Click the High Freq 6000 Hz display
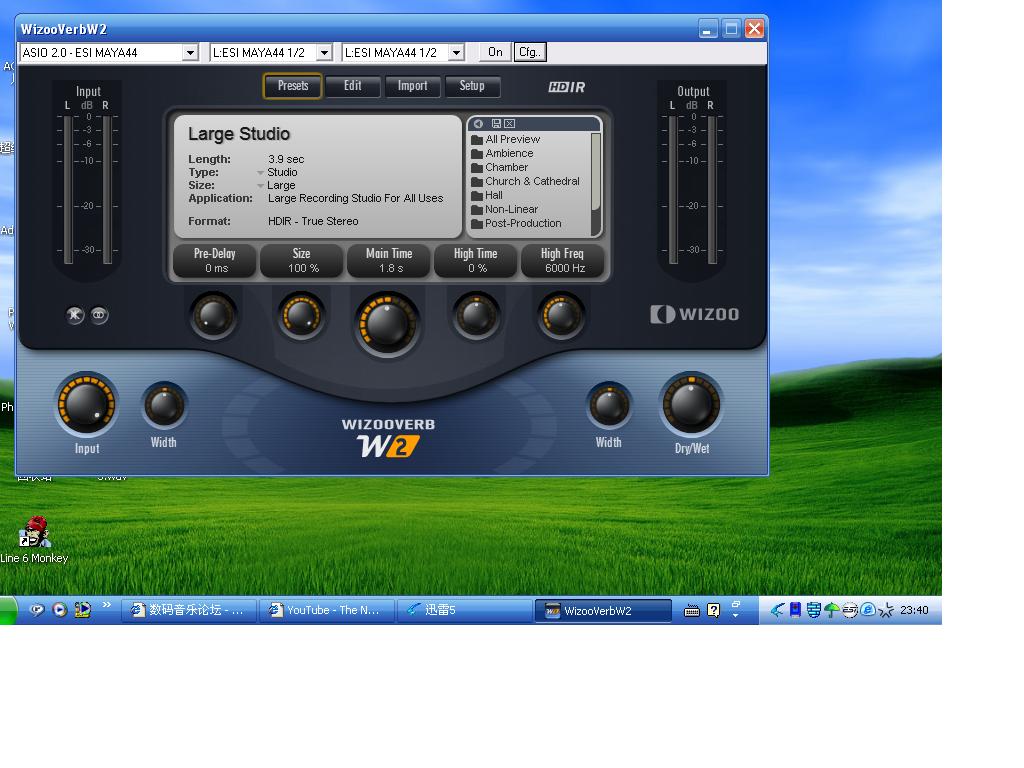 pyautogui.click(x=563, y=261)
